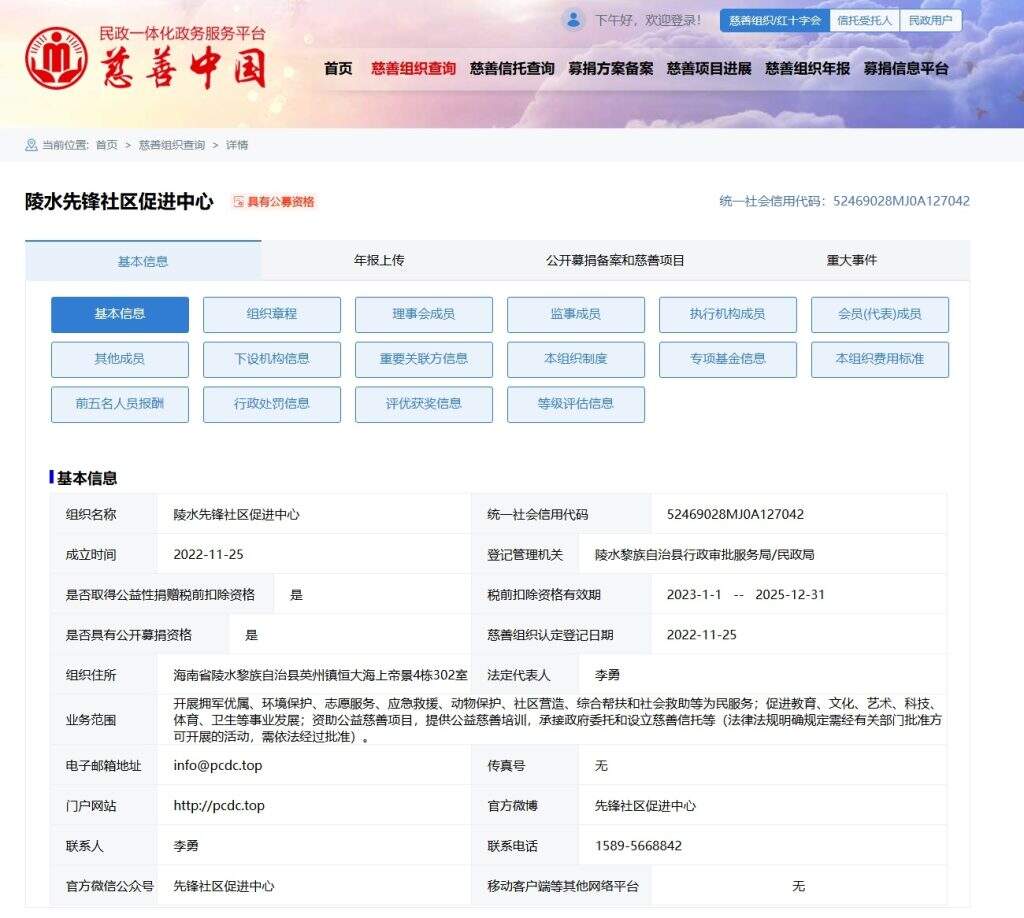Open the 本组织费用标准 section

point(880,359)
